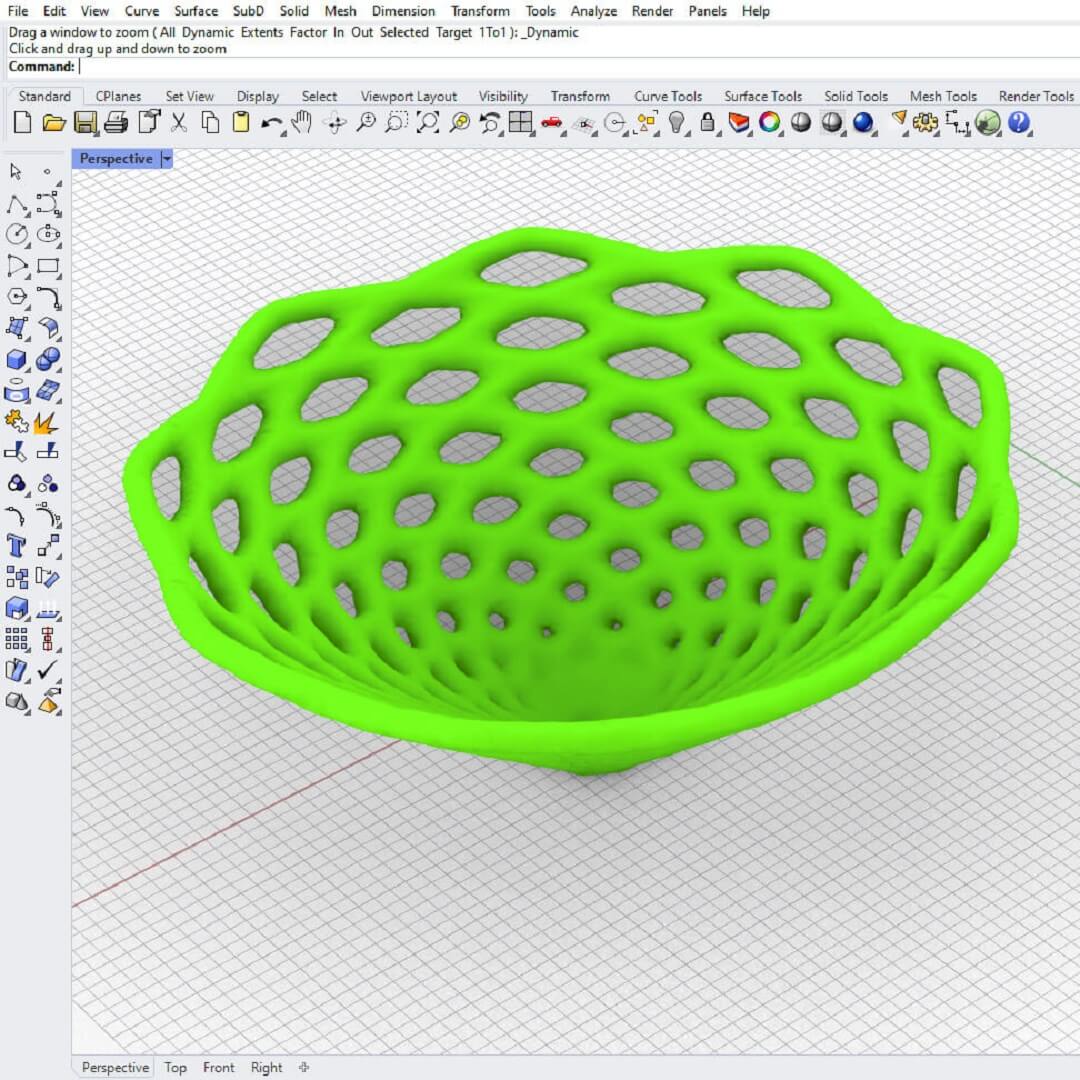Open the SubD menu
1080x1080 pixels.
point(248,11)
